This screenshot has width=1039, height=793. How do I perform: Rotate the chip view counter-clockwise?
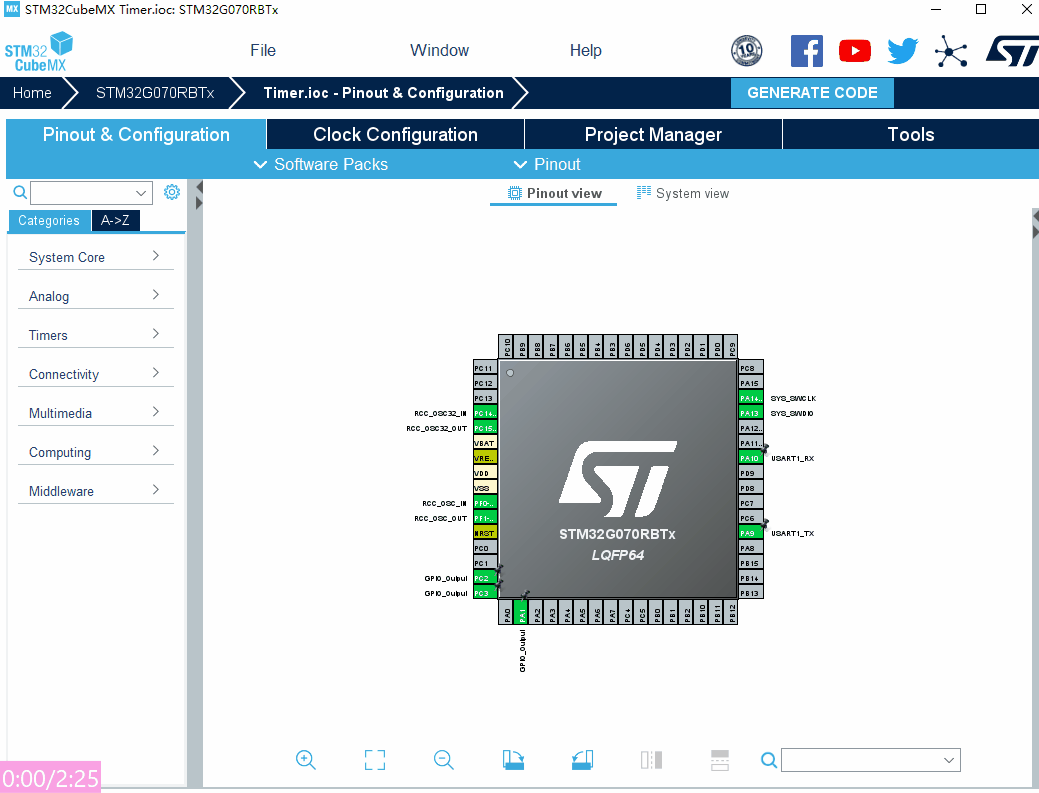582,760
